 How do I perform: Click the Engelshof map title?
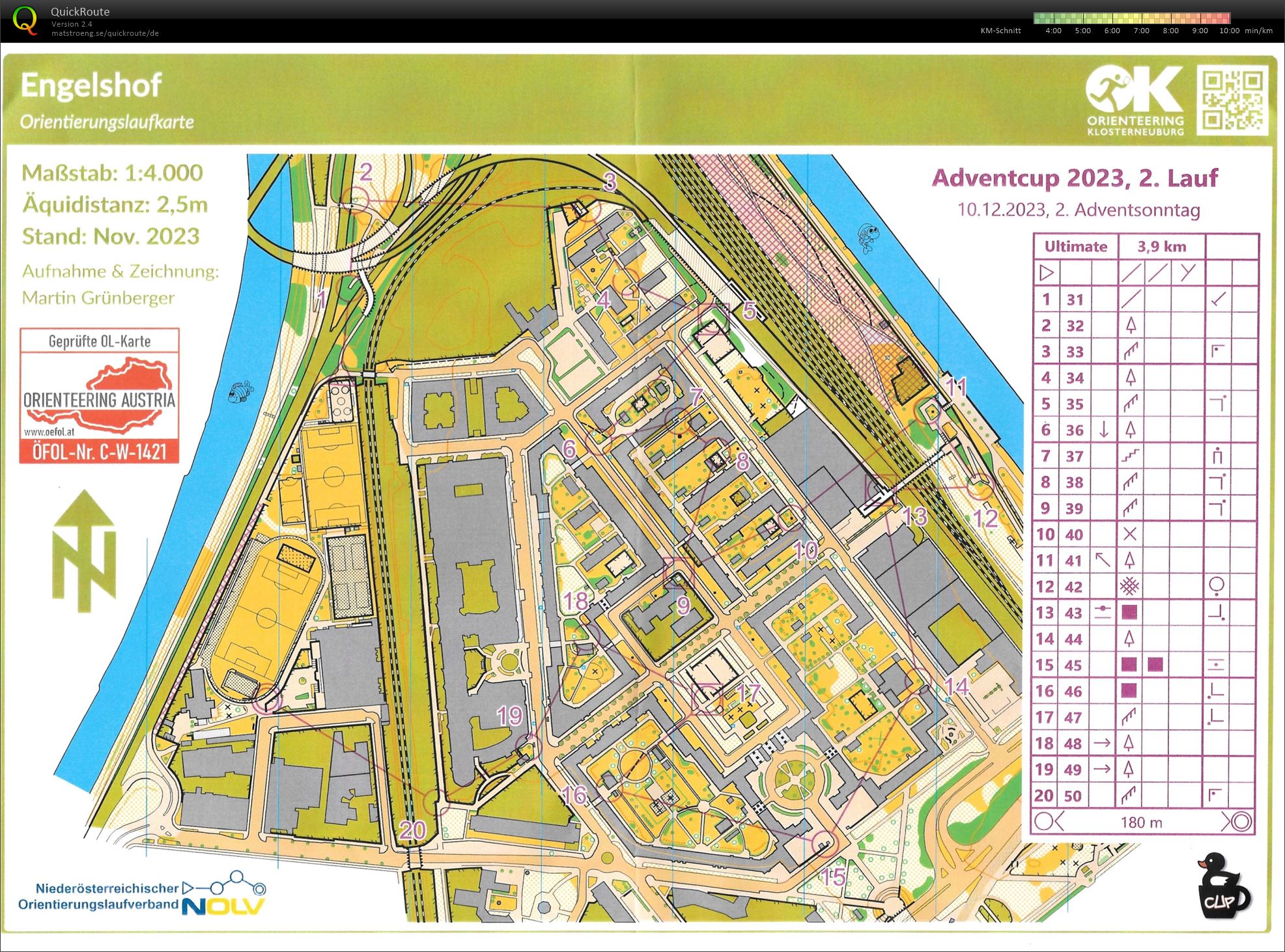tap(91, 86)
